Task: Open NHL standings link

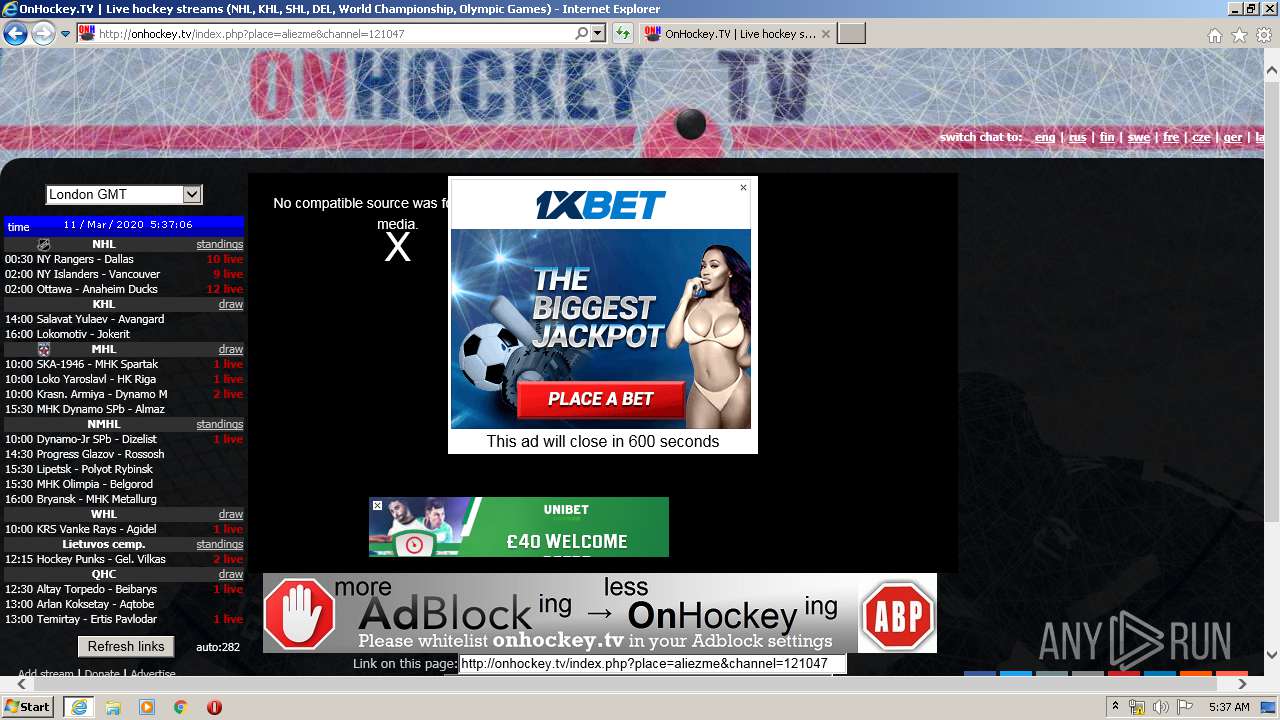Action: [x=219, y=244]
